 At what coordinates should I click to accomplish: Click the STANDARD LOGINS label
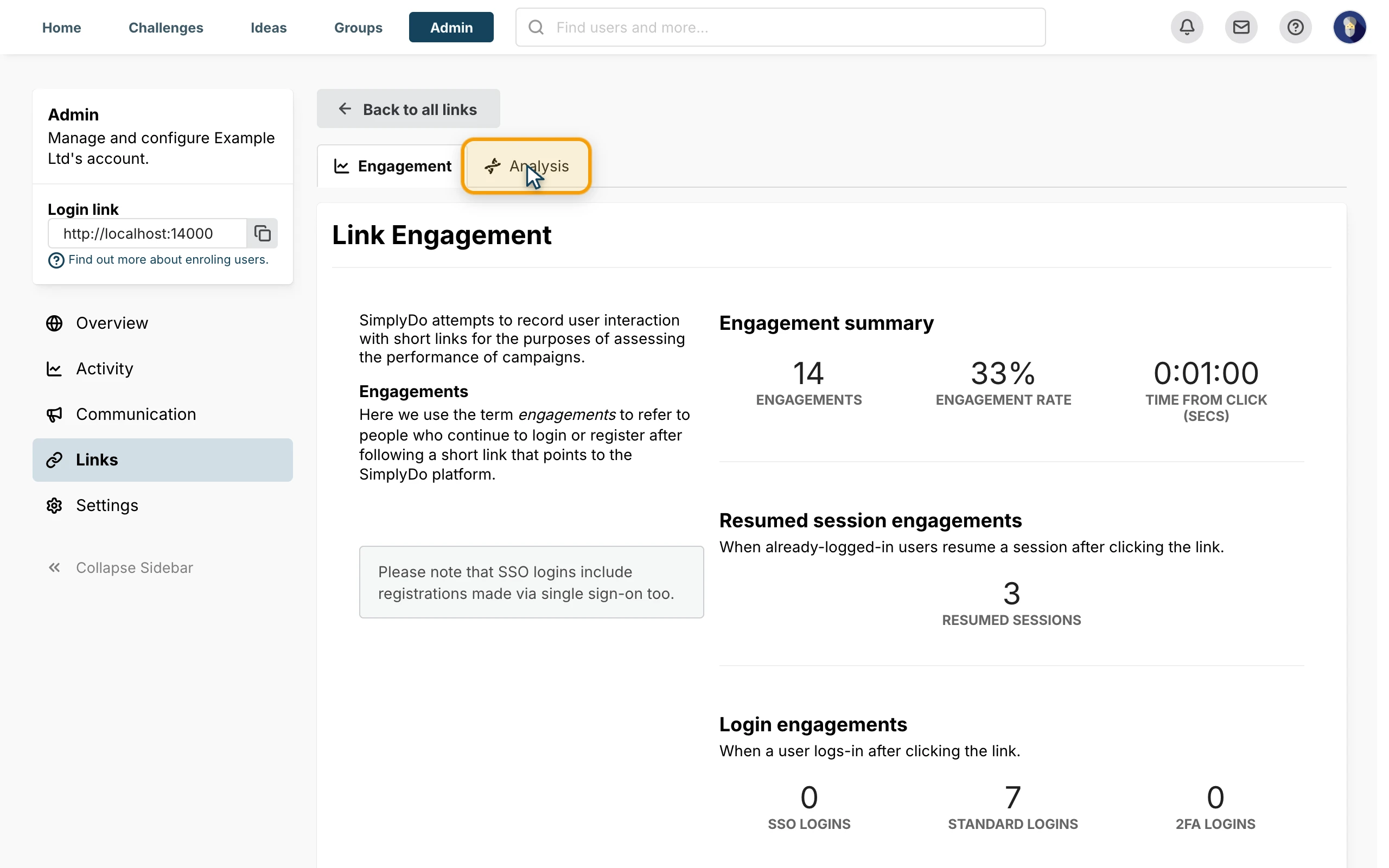1012,824
